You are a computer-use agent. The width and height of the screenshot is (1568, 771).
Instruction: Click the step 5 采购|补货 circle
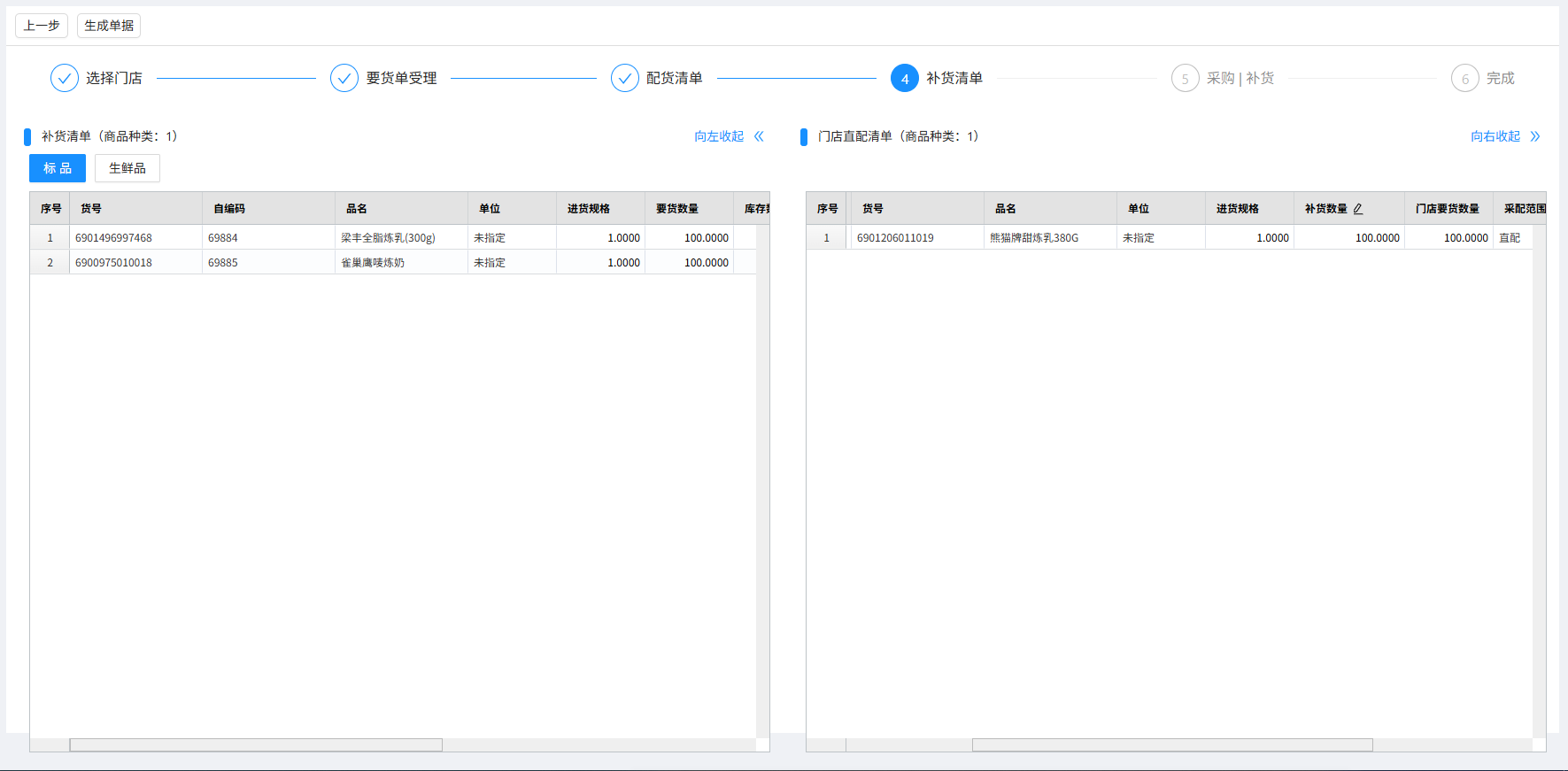1186,78
